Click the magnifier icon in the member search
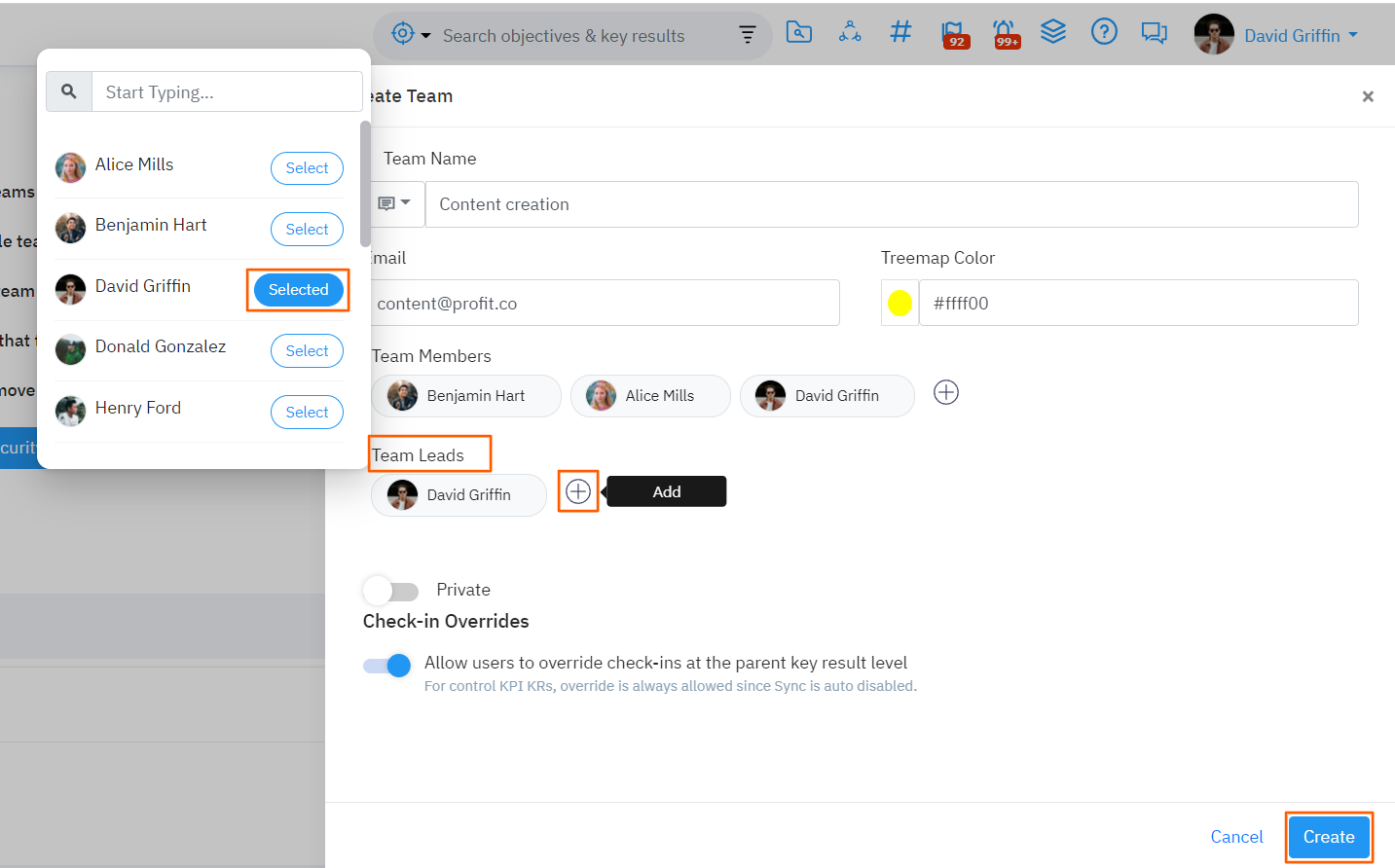The image size is (1395, 868). [69, 91]
